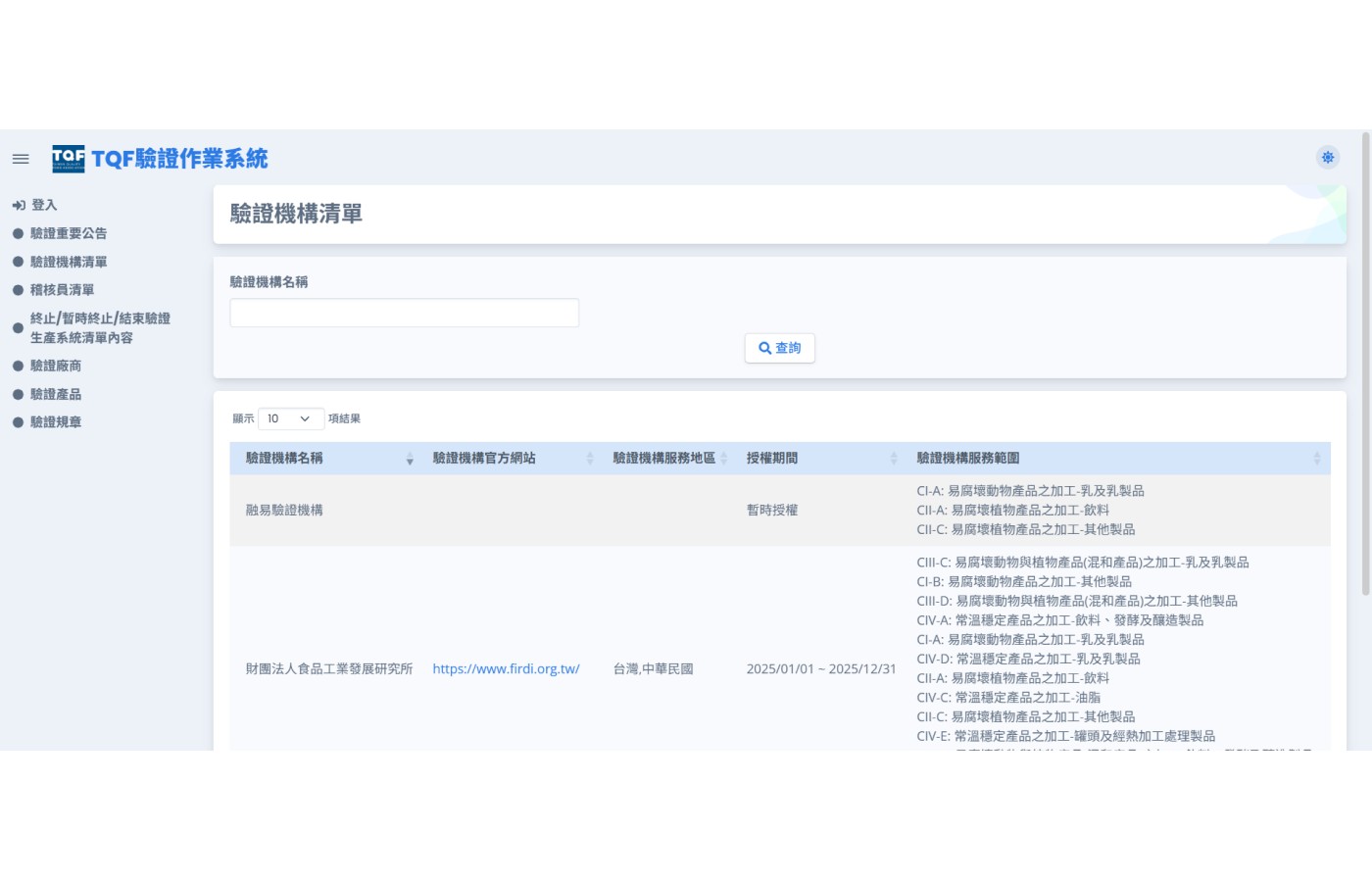Open 驗證規章 sidebar entry
The image size is (1372, 882).
[56, 422]
